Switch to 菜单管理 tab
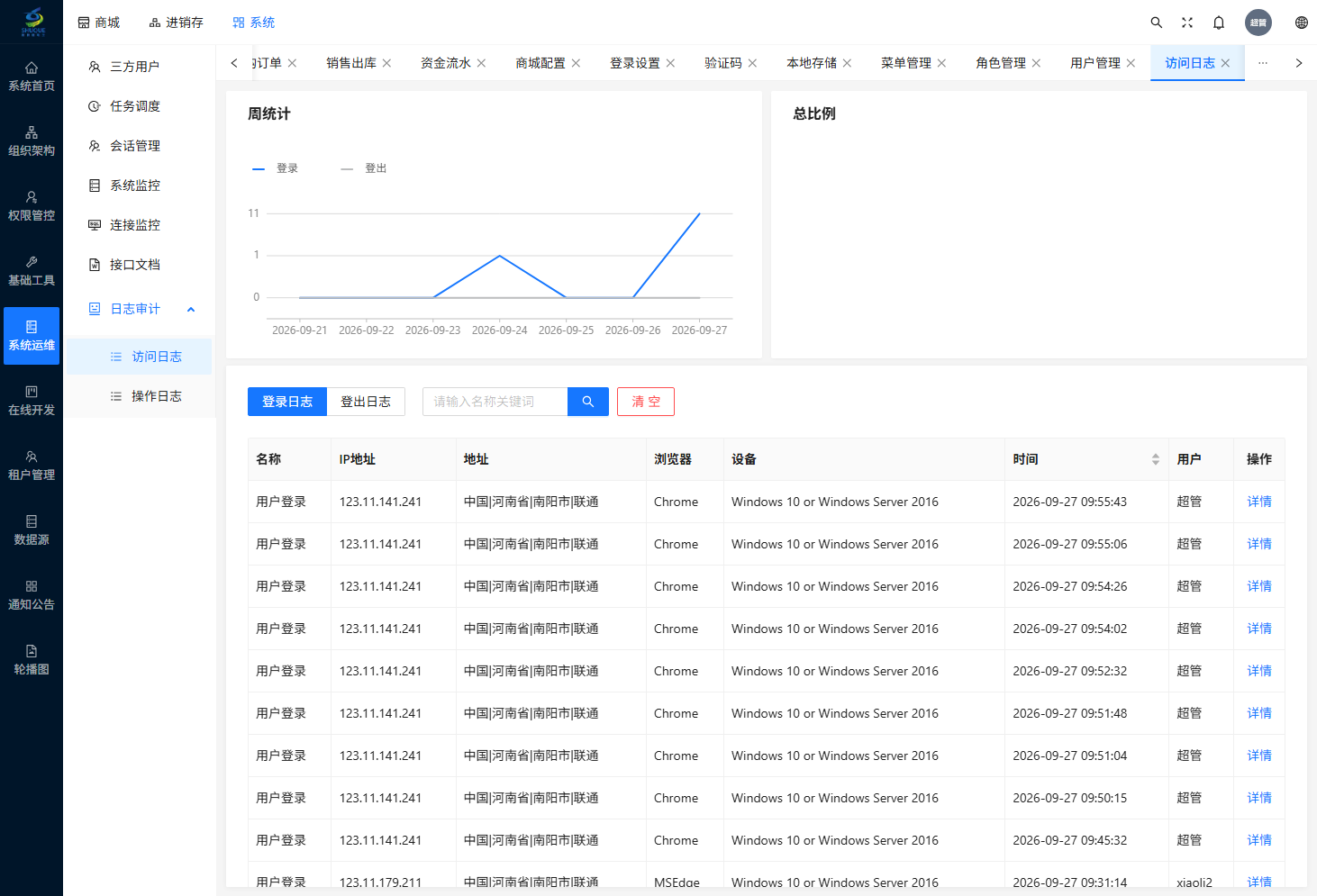This screenshot has height=896, width=1317. [905, 63]
